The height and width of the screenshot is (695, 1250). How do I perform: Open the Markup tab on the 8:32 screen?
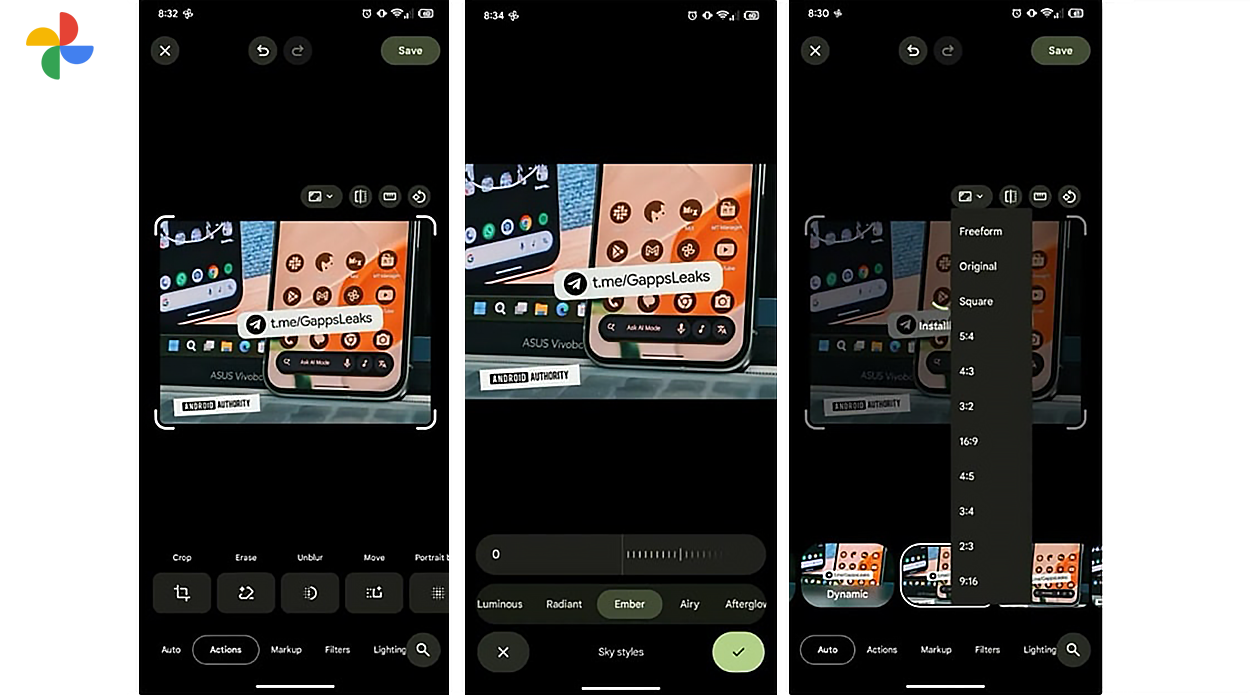(286, 650)
